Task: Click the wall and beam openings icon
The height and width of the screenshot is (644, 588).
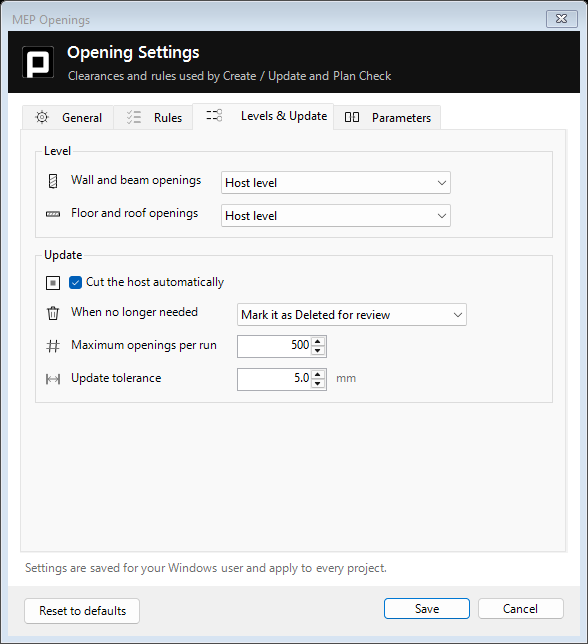Action: pos(53,181)
